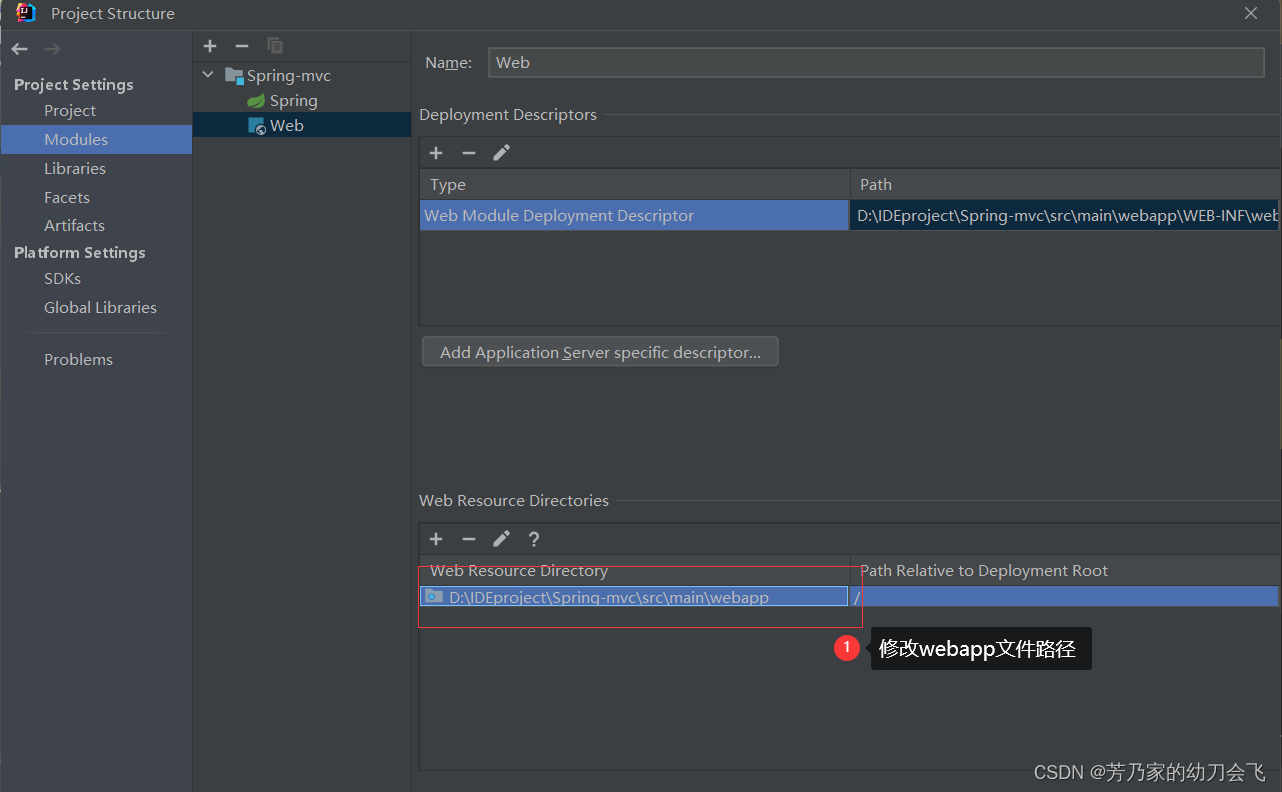
Task: Open the Problems page
Action: 78,359
